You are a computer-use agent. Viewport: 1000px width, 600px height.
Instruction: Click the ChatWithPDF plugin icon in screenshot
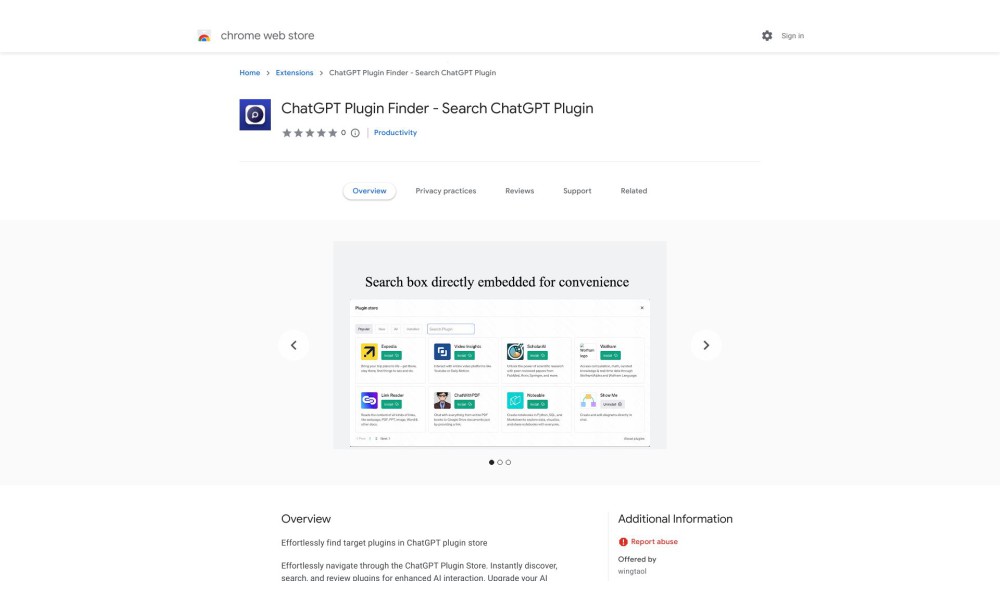[x=442, y=400]
